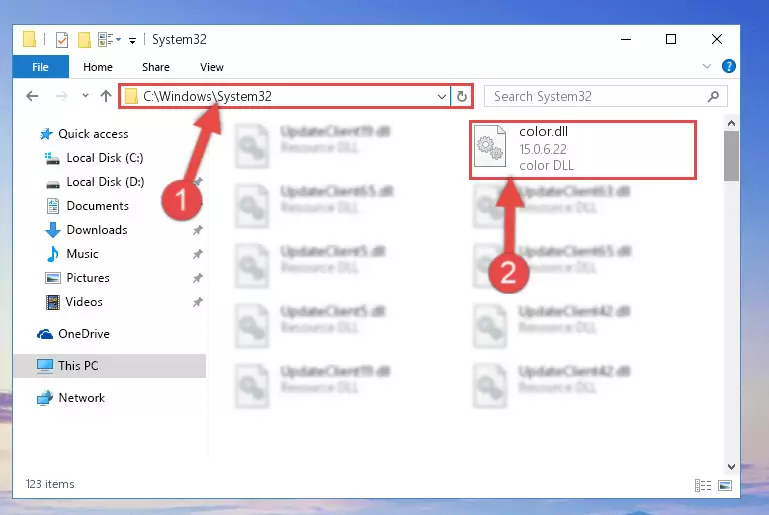769x515 pixels.
Task: Click the view layout icon in title bar
Action: 105,39
